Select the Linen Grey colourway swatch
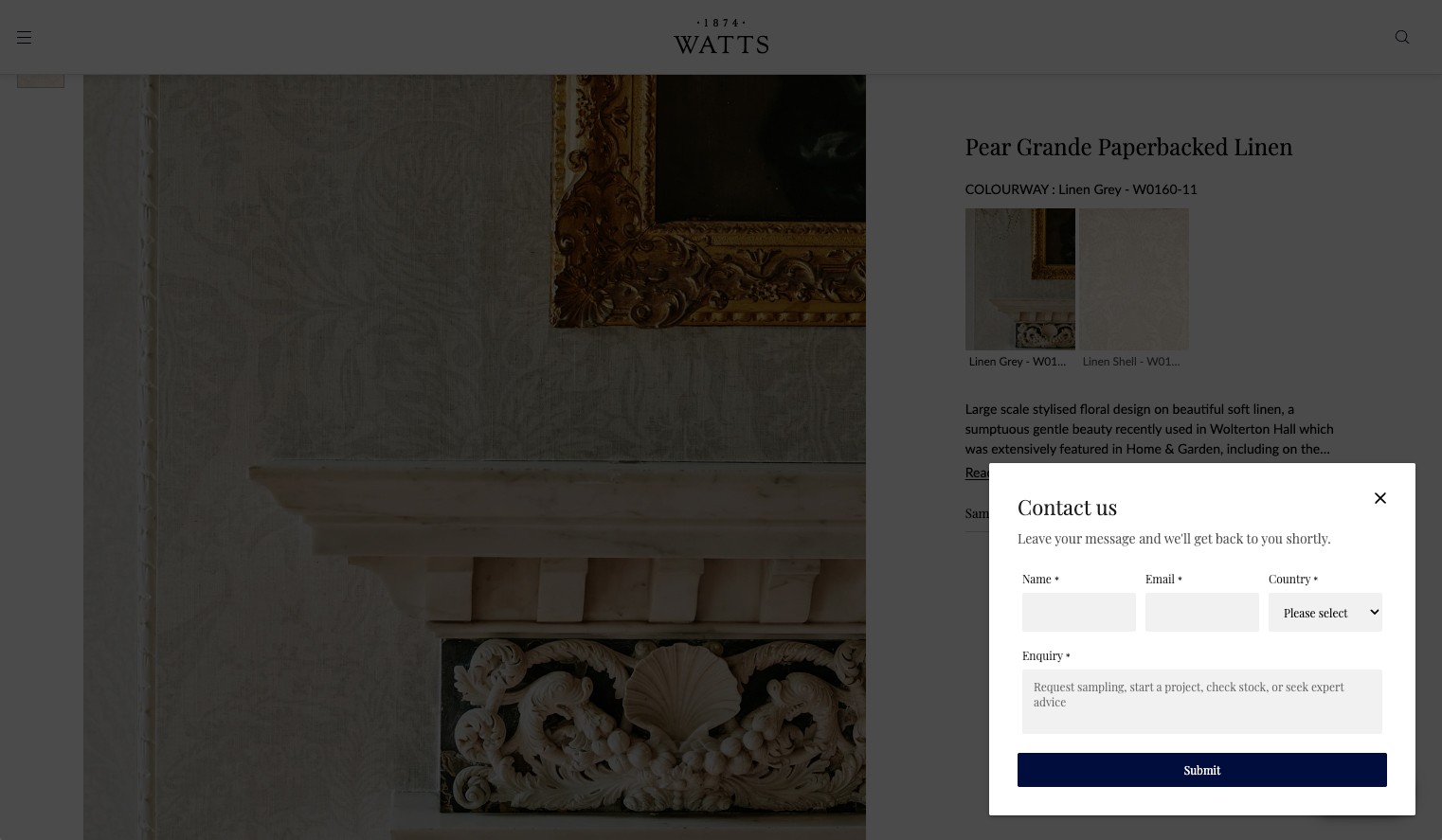Viewport: 1442px width, 840px height. (x=1020, y=279)
